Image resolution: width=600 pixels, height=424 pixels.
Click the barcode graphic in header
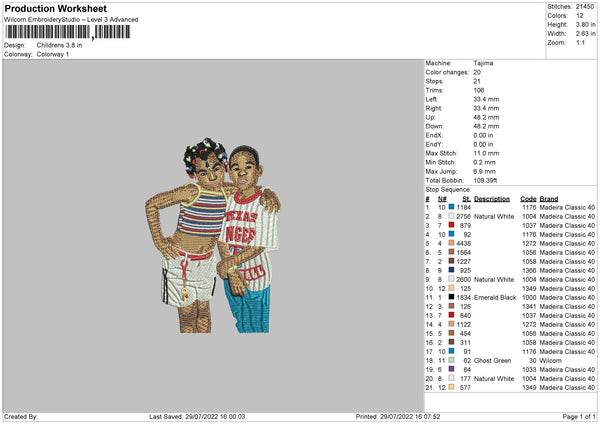68,32
